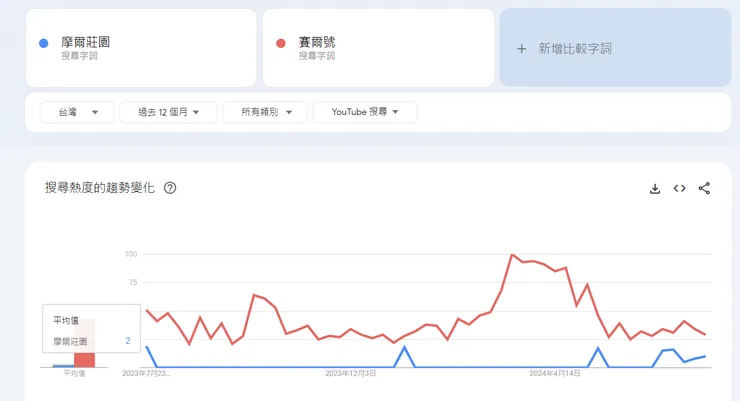
Task: Click the plus icon to add comparison
Action: tap(520, 48)
